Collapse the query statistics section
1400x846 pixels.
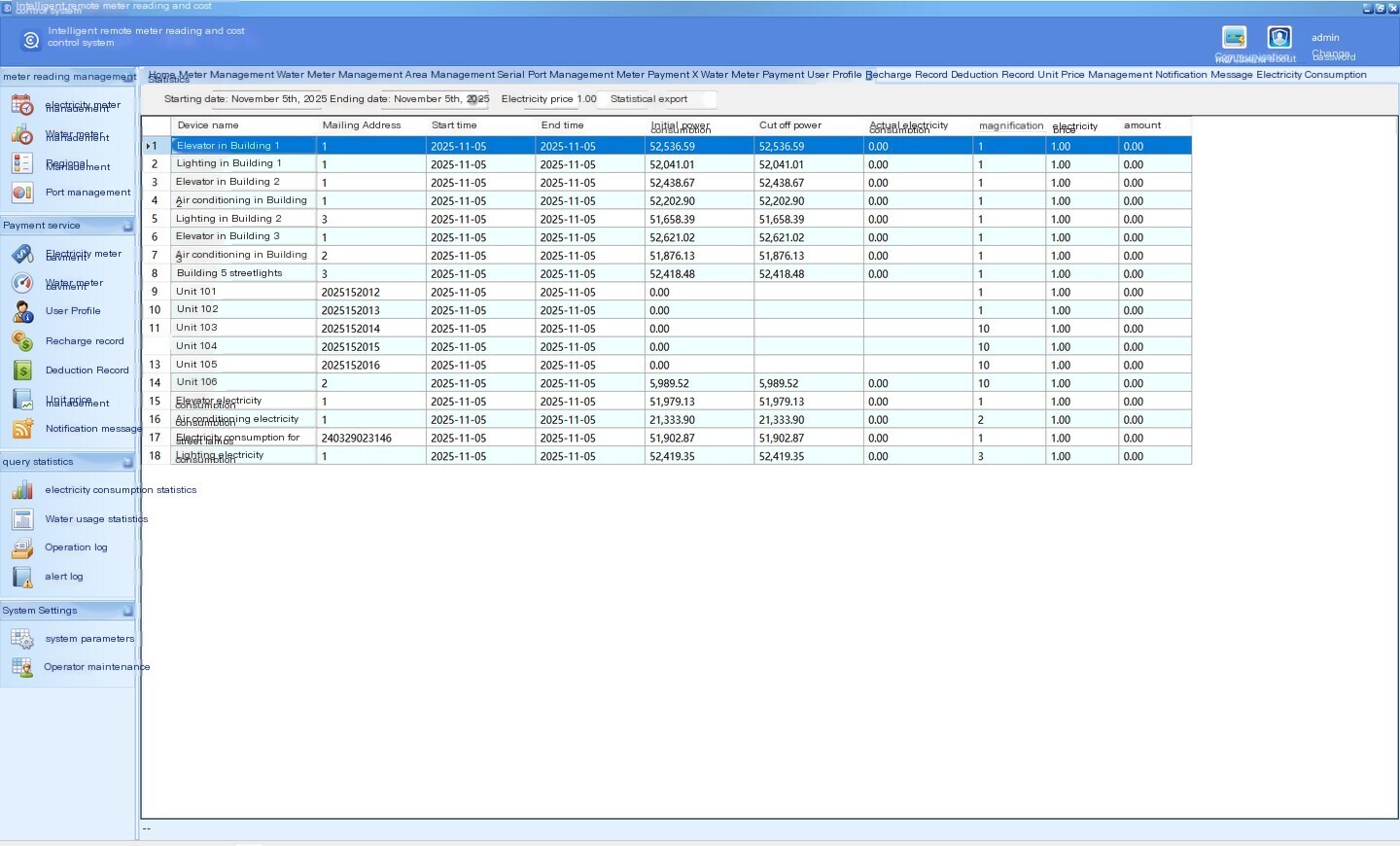click(x=127, y=462)
